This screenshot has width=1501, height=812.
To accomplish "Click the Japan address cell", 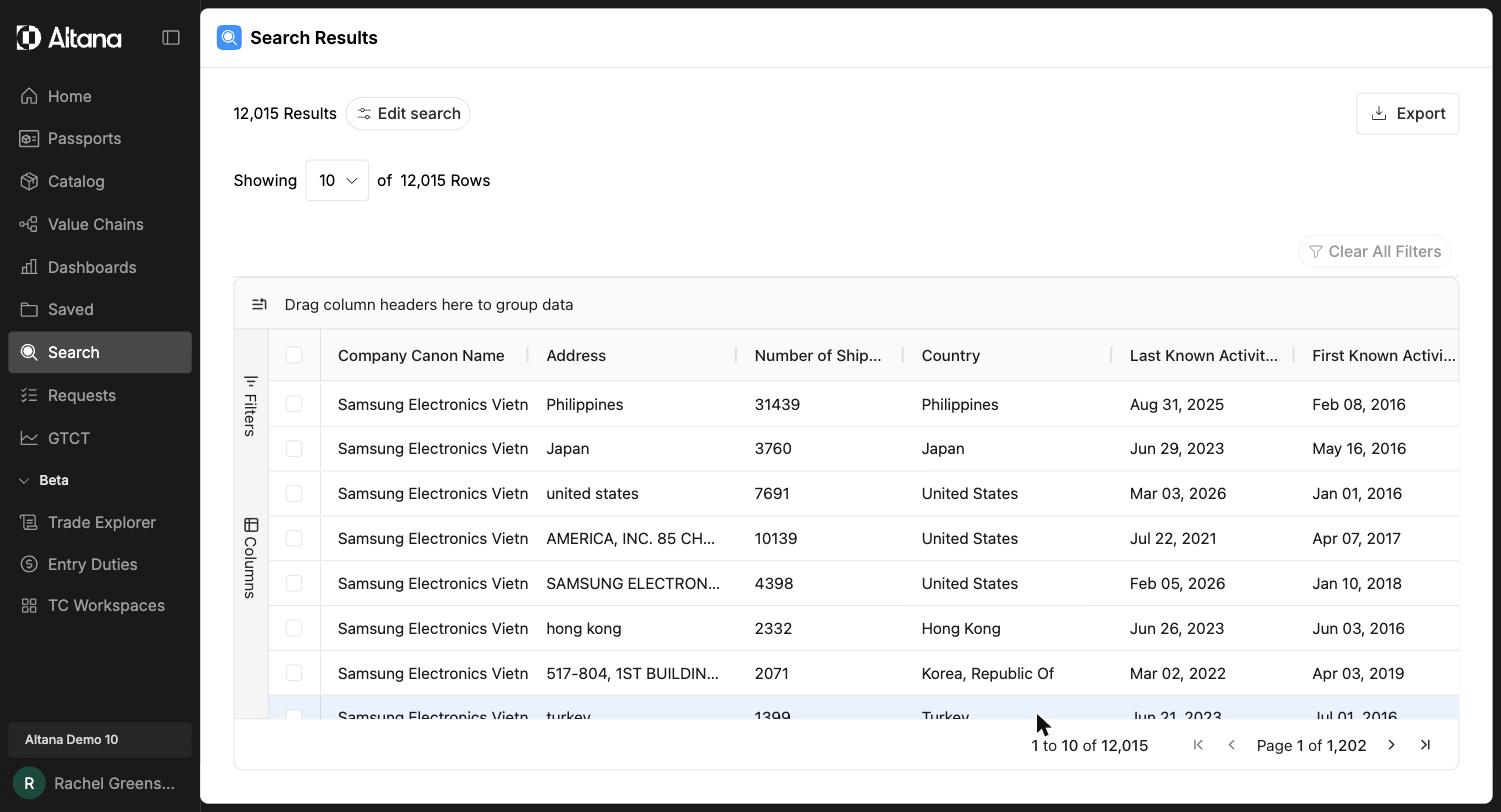I will tap(567, 448).
